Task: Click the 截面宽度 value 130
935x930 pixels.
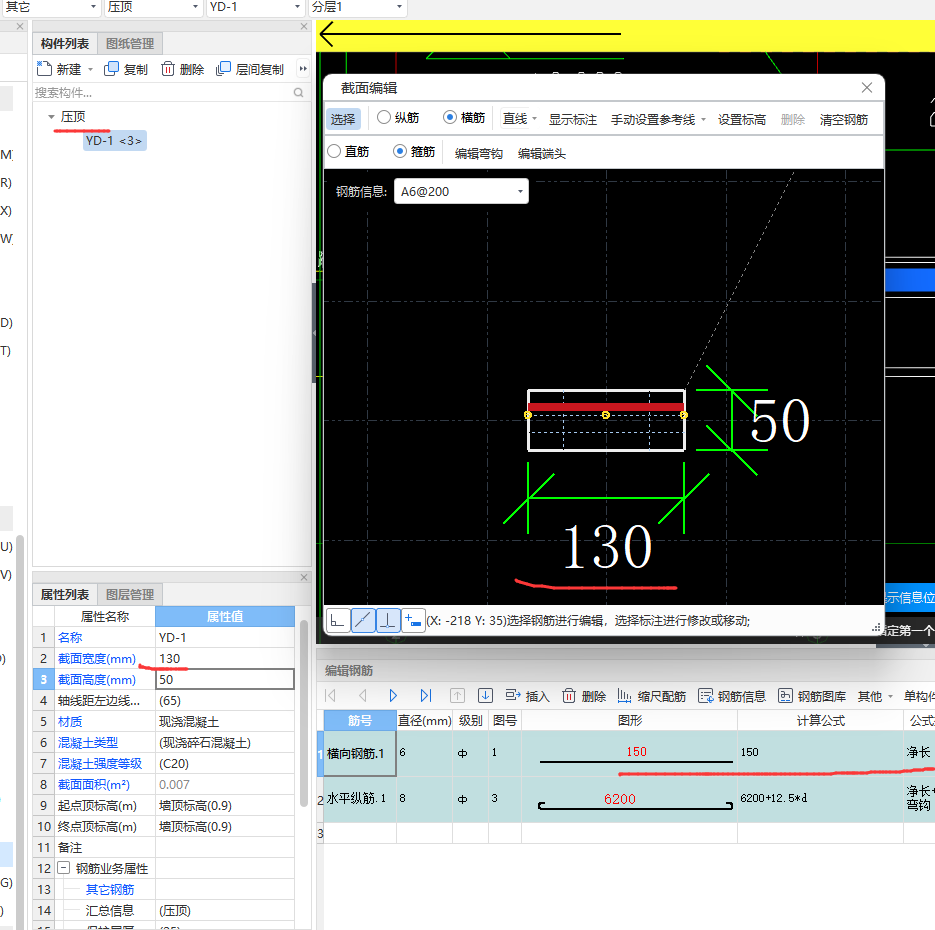Action: pyautogui.click(x=225, y=658)
